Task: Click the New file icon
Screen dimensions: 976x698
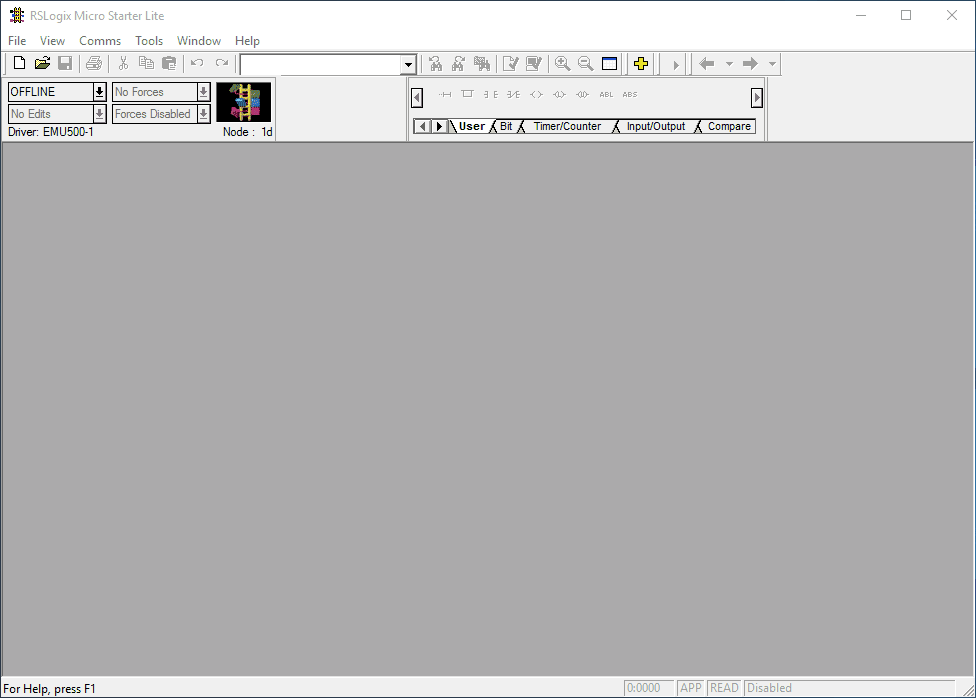Action: (x=19, y=64)
